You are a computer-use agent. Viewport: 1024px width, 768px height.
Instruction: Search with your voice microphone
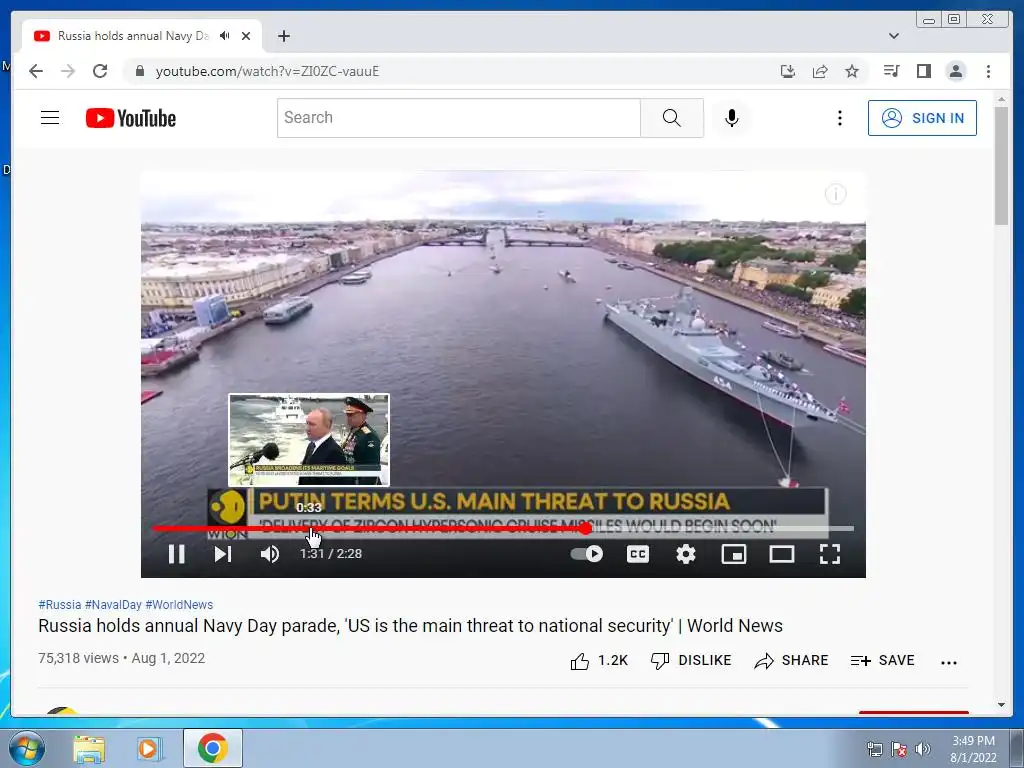pos(732,118)
